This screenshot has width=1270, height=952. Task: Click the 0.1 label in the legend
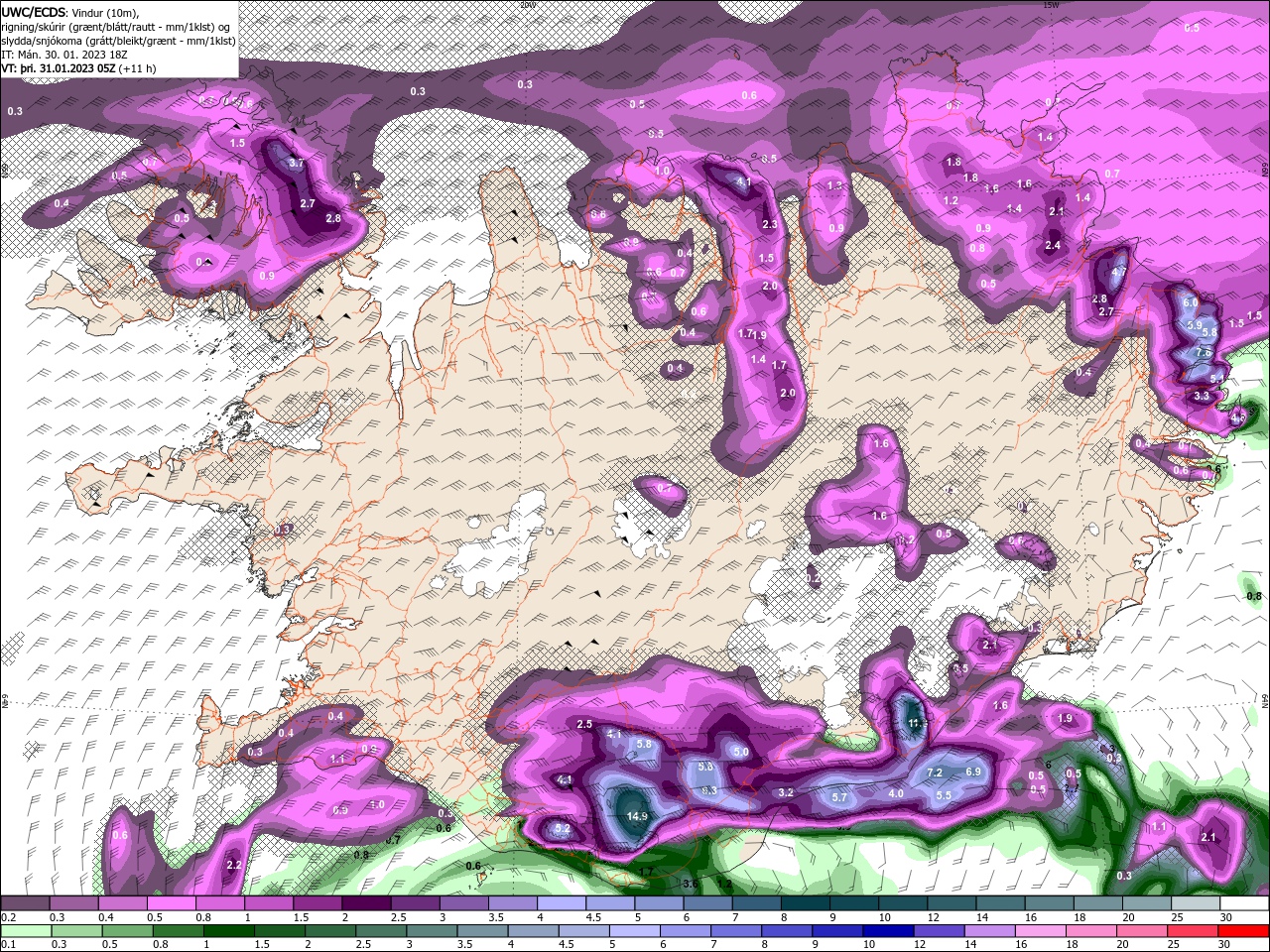[8, 945]
